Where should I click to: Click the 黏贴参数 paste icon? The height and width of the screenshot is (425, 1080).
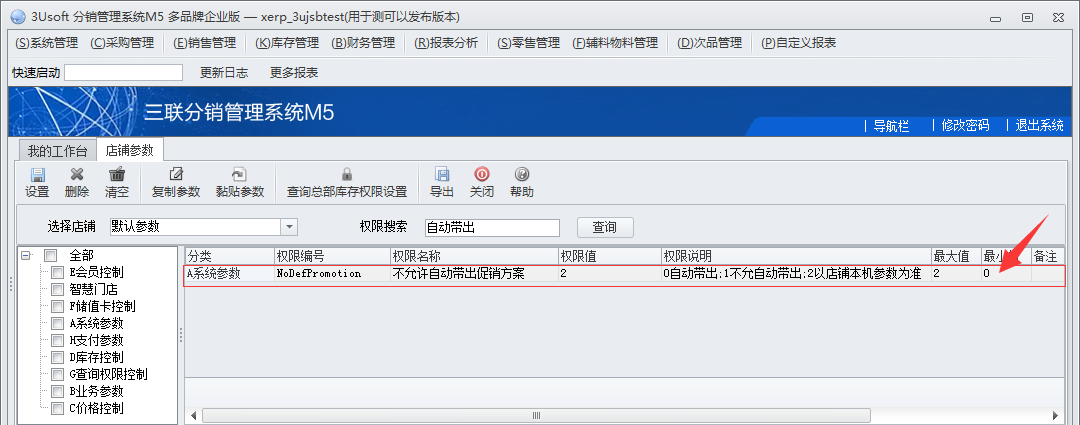click(x=240, y=175)
